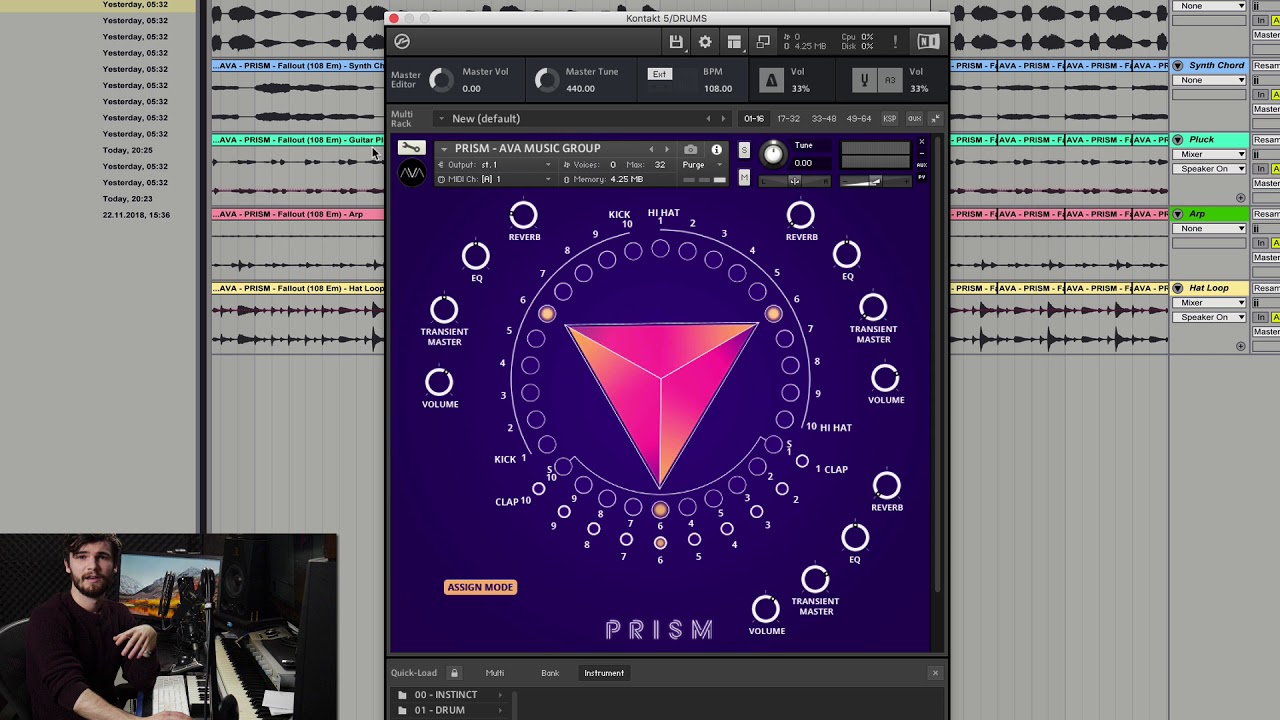Open the PRISM instrument name dropdown arrow
The height and width of the screenshot is (720, 1280).
pyautogui.click(x=444, y=149)
